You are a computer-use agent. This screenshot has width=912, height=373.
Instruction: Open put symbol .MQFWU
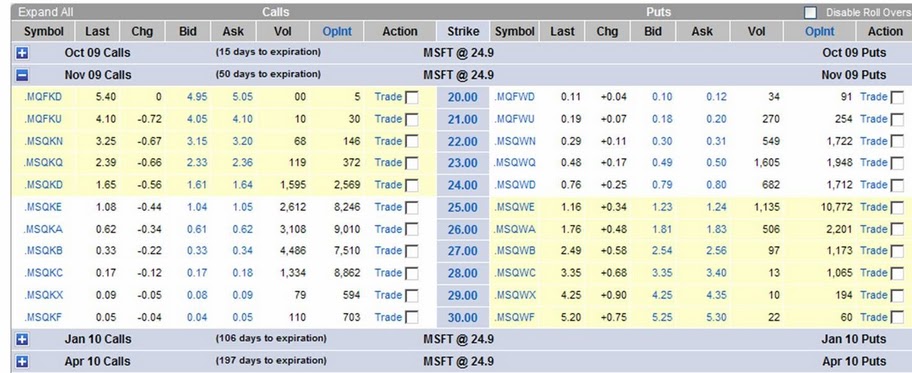pos(514,119)
